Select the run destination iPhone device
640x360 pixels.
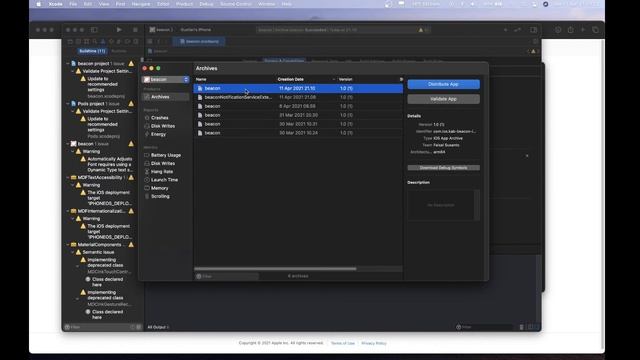pos(196,30)
